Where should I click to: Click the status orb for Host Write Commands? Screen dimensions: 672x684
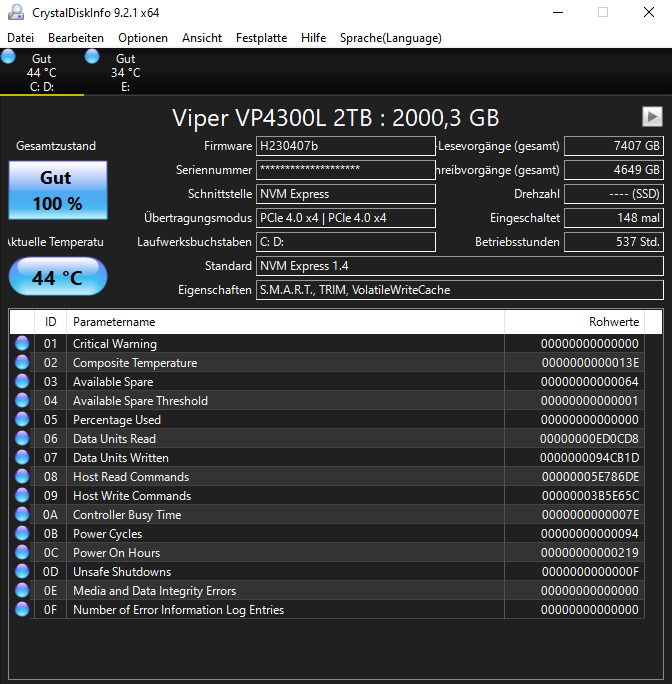pyautogui.click(x=22, y=495)
